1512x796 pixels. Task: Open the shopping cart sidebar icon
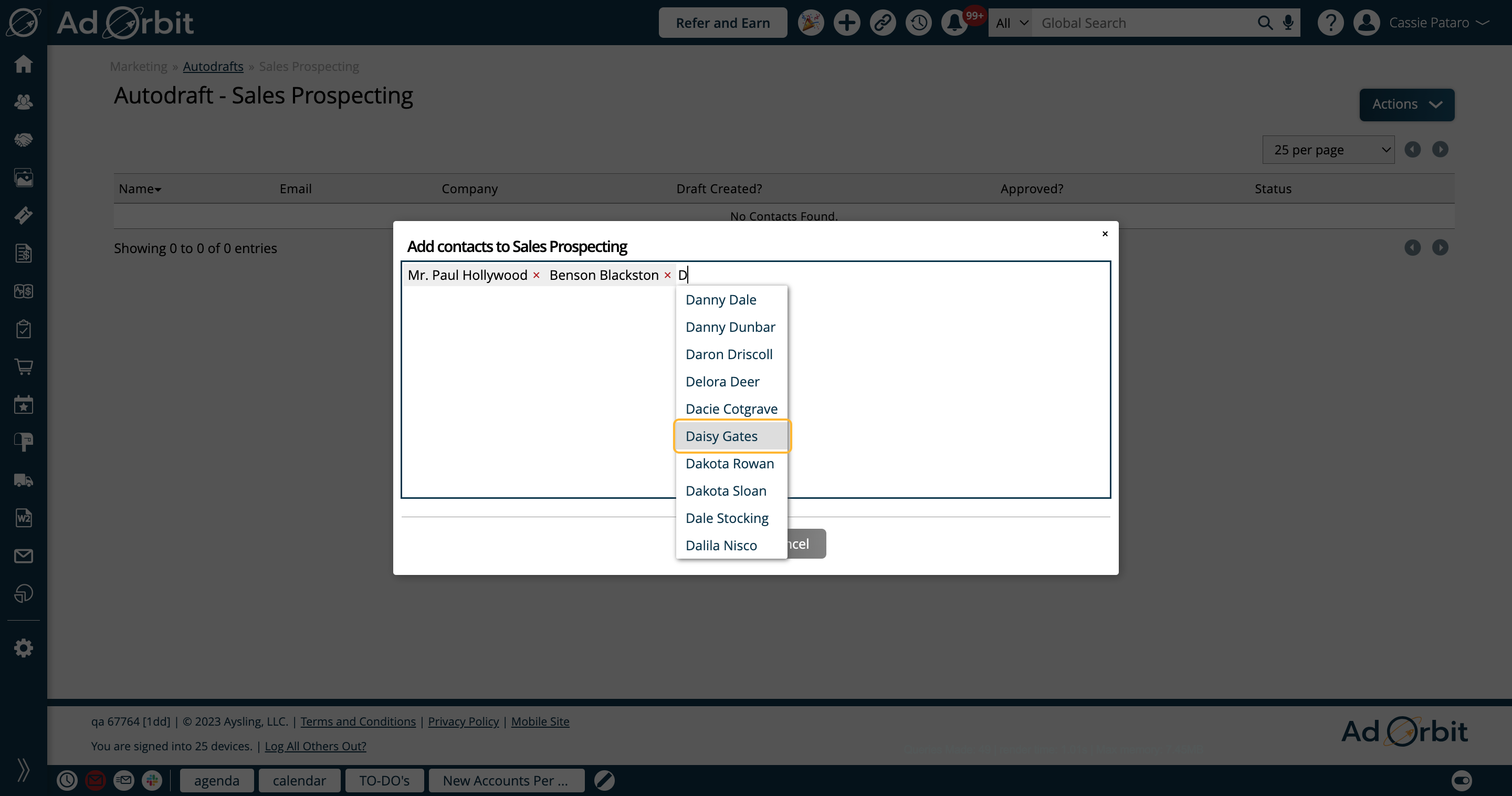coord(24,367)
